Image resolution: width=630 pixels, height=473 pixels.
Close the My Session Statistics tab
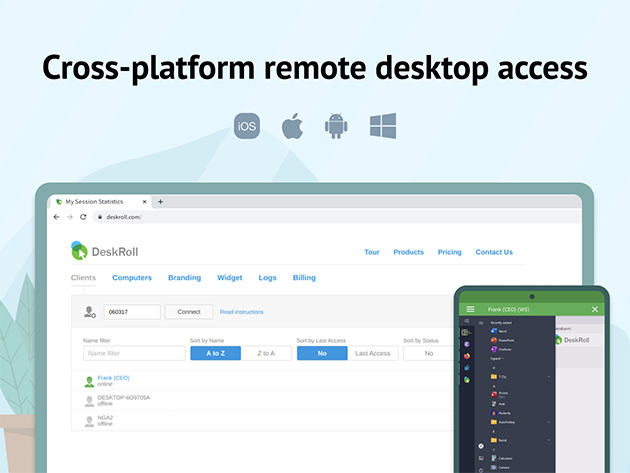coord(145,202)
